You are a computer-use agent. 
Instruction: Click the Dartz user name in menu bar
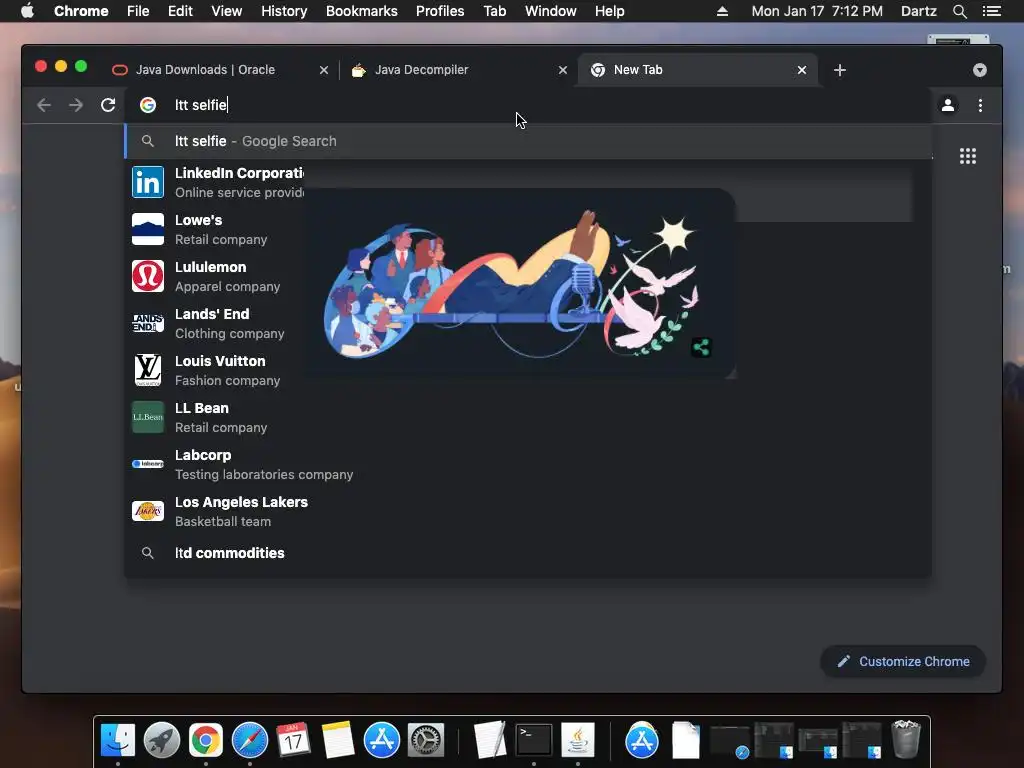919,11
